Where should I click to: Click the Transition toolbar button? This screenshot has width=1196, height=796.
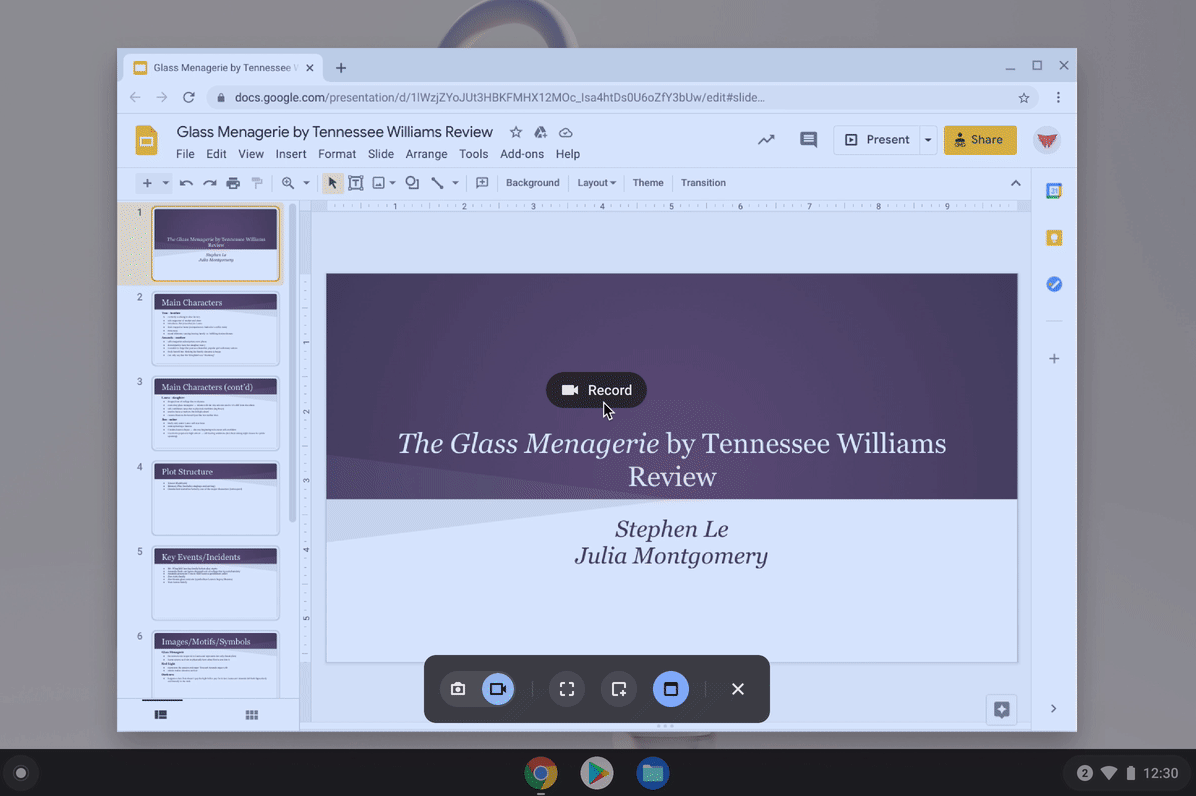coord(703,183)
